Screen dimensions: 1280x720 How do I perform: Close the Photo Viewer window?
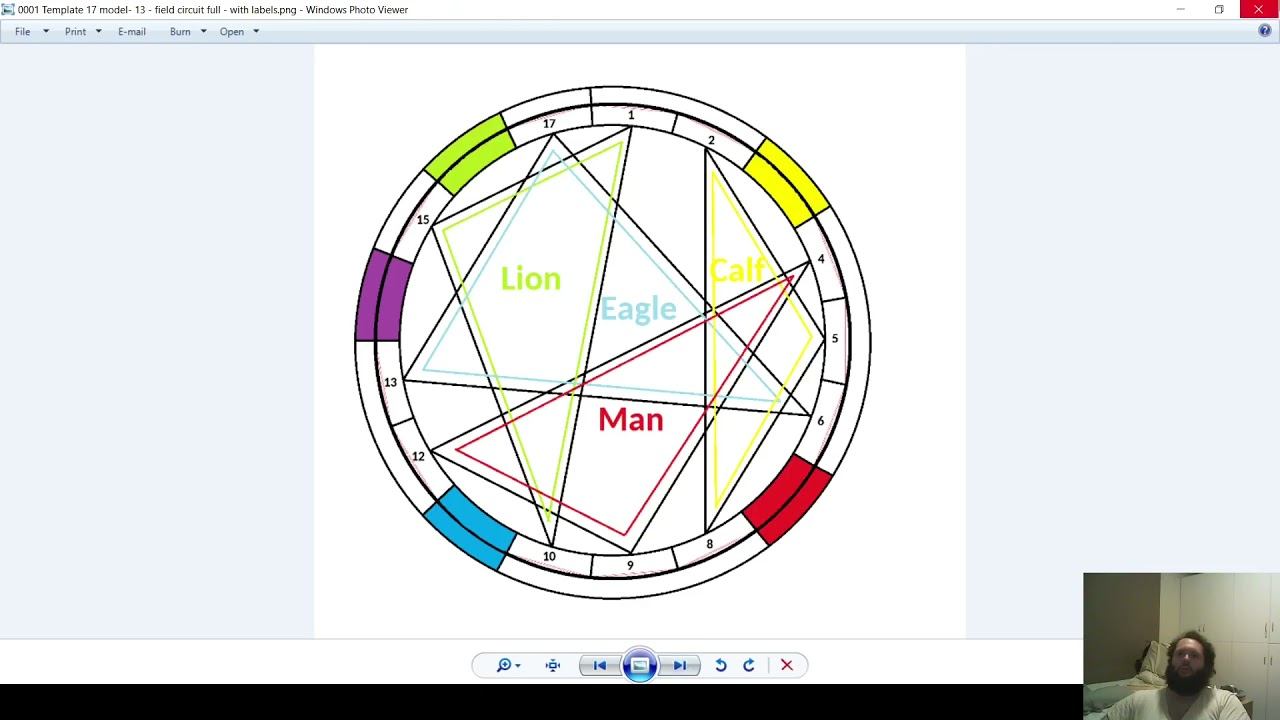tap(1258, 9)
